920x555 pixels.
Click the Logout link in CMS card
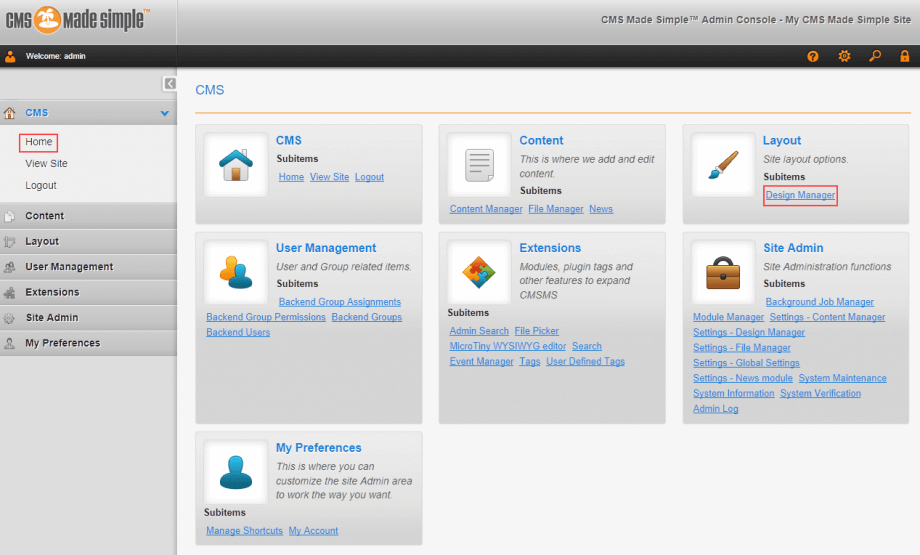tap(369, 177)
